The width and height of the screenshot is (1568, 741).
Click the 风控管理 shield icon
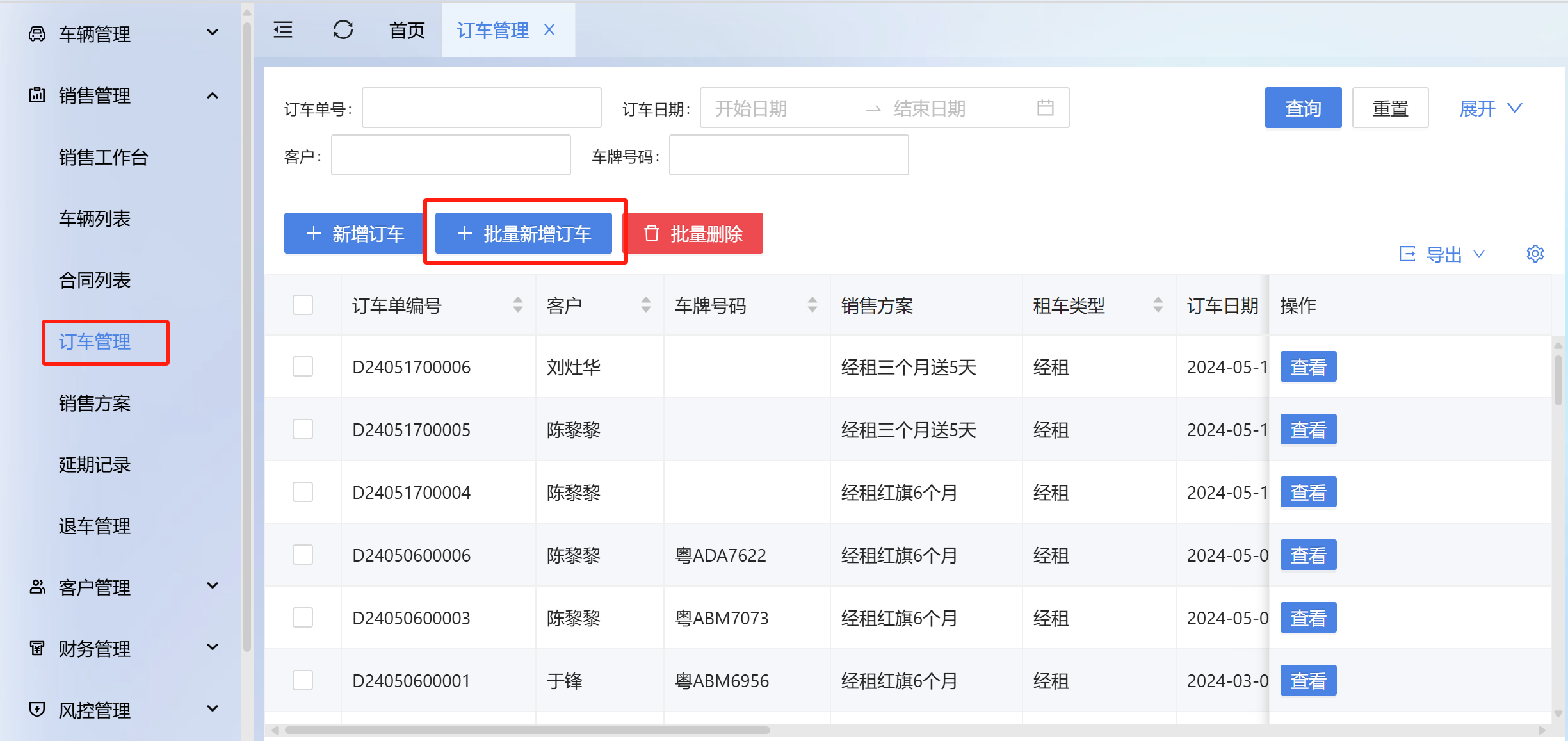pos(37,710)
